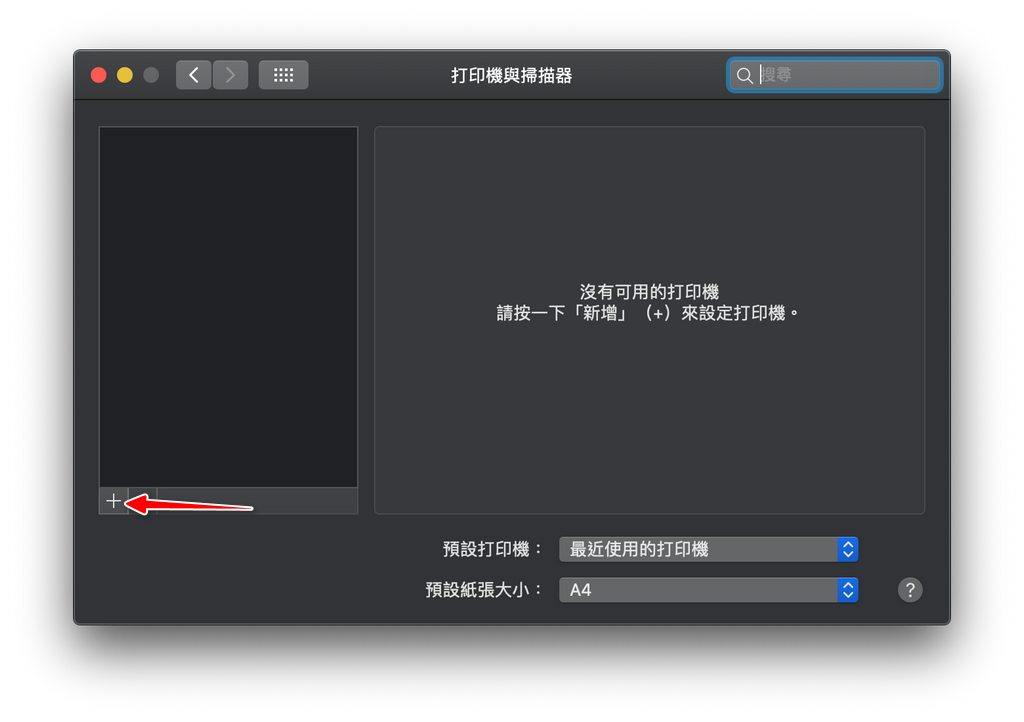Click the blue arrows of default printer popup
This screenshot has width=1024, height=722.
tap(848, 549)
